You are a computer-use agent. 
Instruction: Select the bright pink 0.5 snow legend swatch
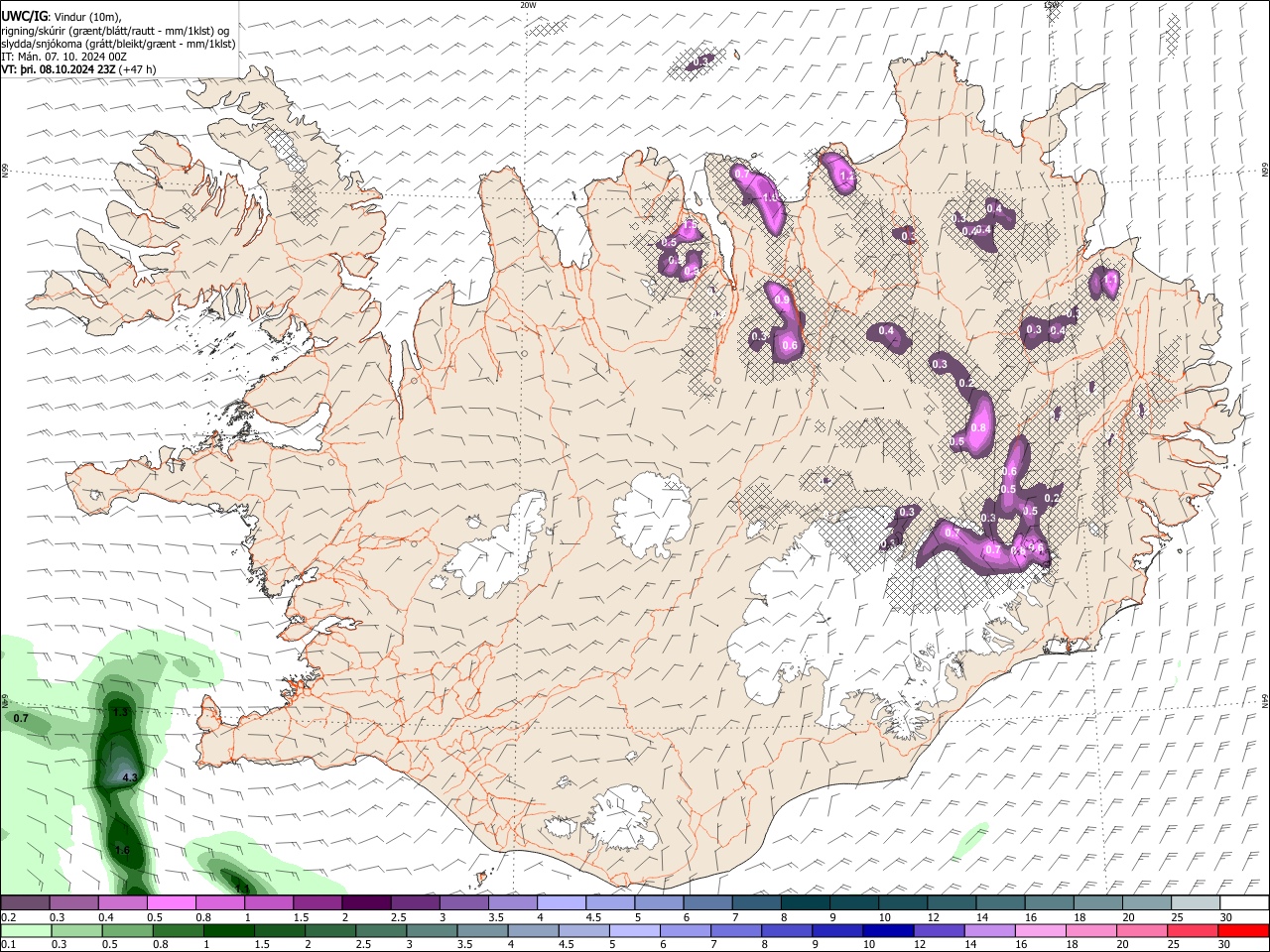coord(171,902)
